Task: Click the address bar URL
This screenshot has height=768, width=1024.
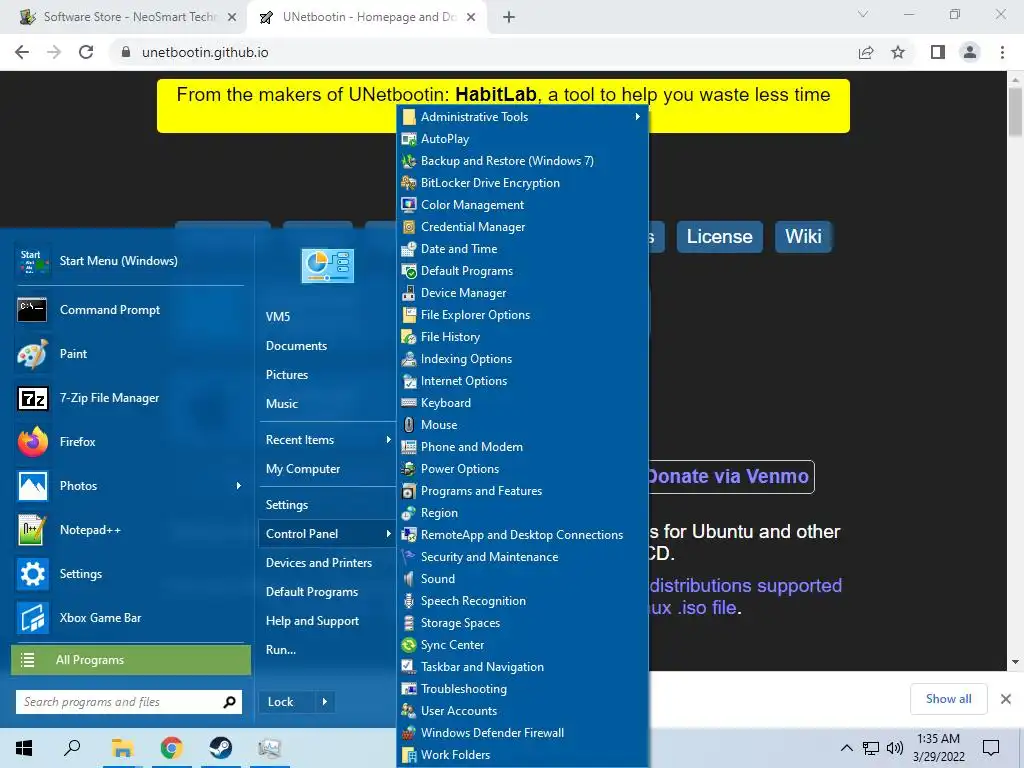Action: 205,52
